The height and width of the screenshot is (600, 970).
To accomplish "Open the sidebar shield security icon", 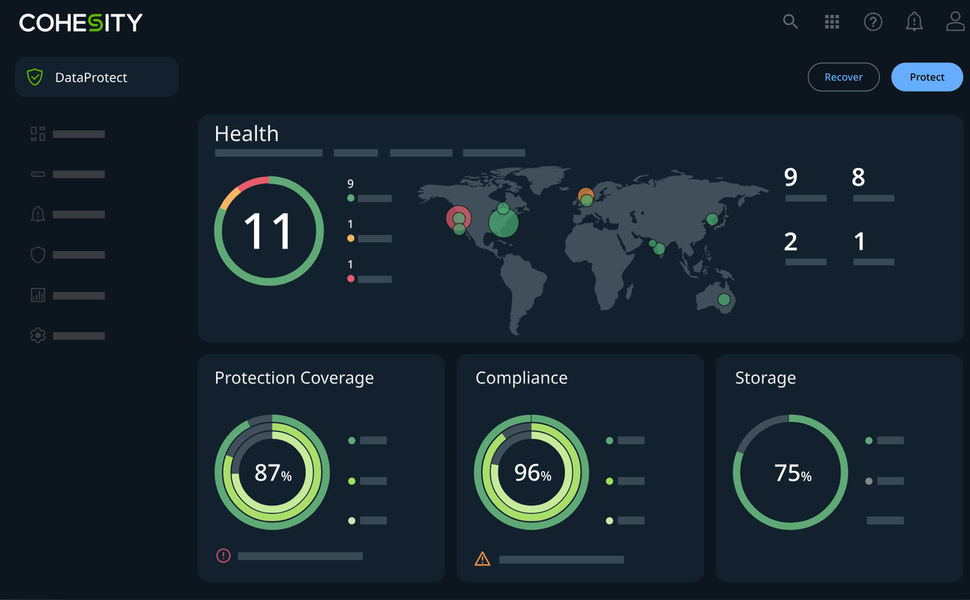I will pyautogui.click(x=38, y=254).
